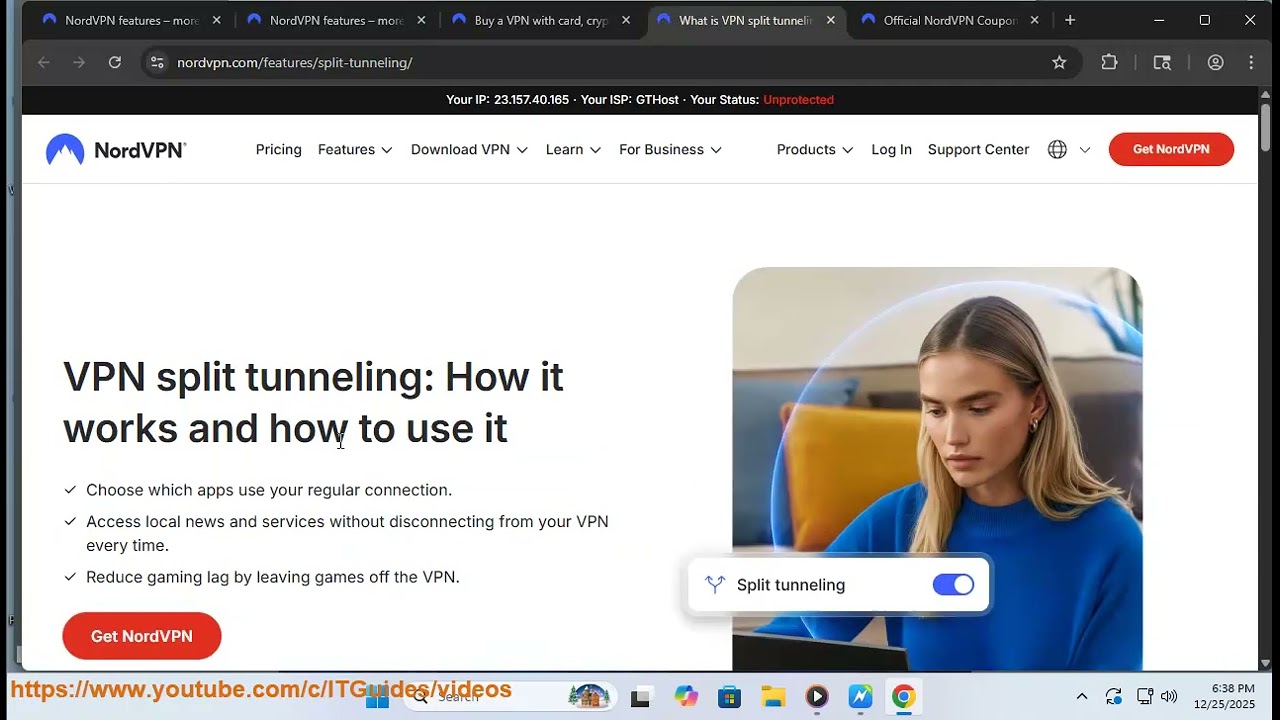Open the media player taskbar icon
This screenshot has height=720, width=1280.
click(817, 697)
